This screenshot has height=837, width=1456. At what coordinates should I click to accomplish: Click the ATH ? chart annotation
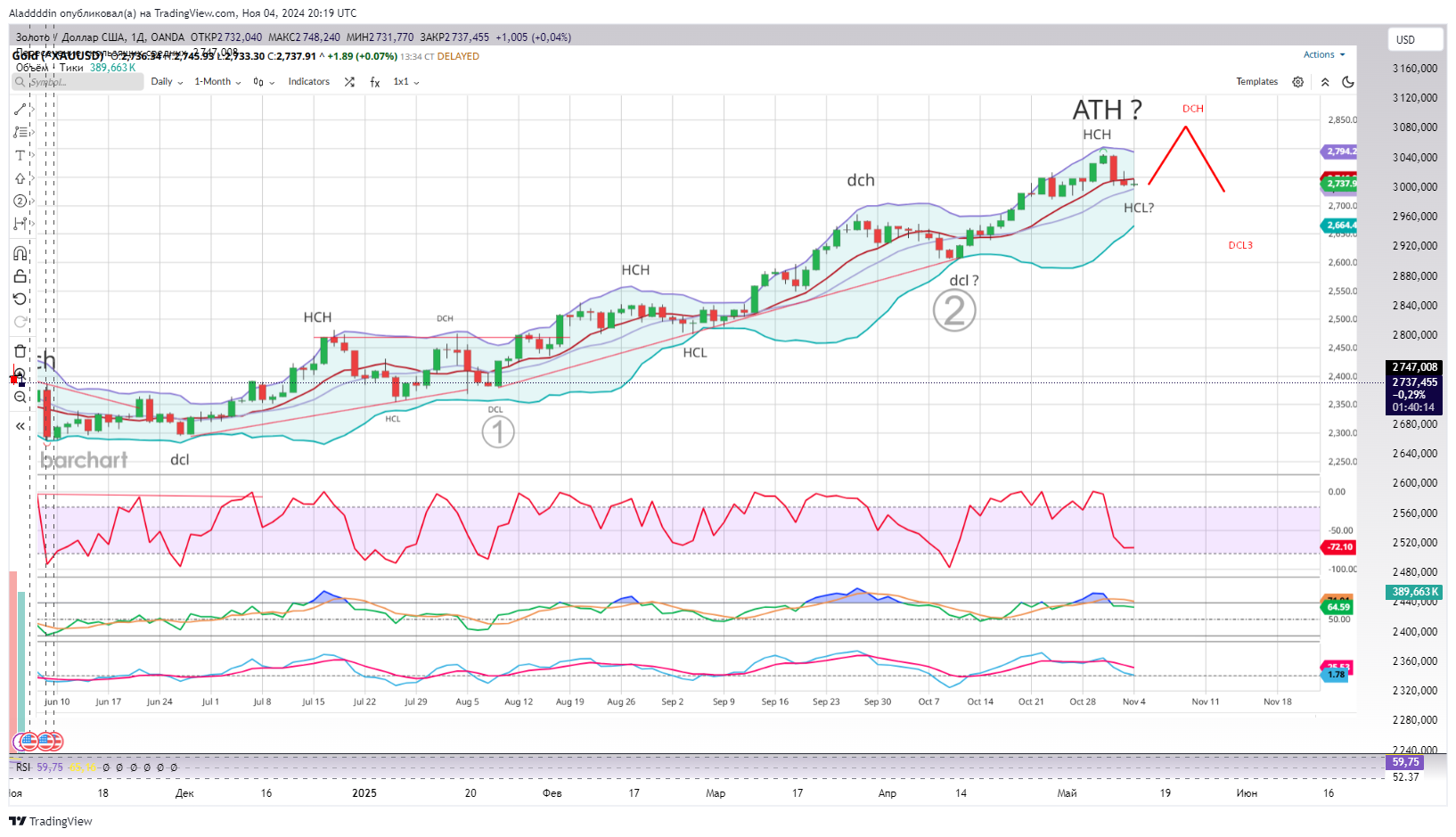pyautogui.click(x=1107, y=110)
